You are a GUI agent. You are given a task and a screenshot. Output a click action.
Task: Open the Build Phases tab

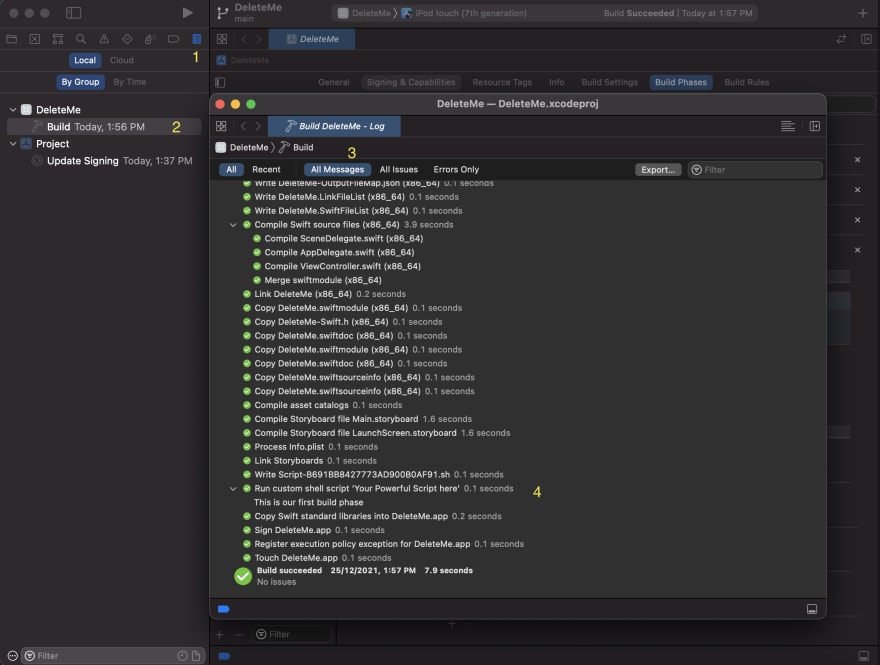681,82
